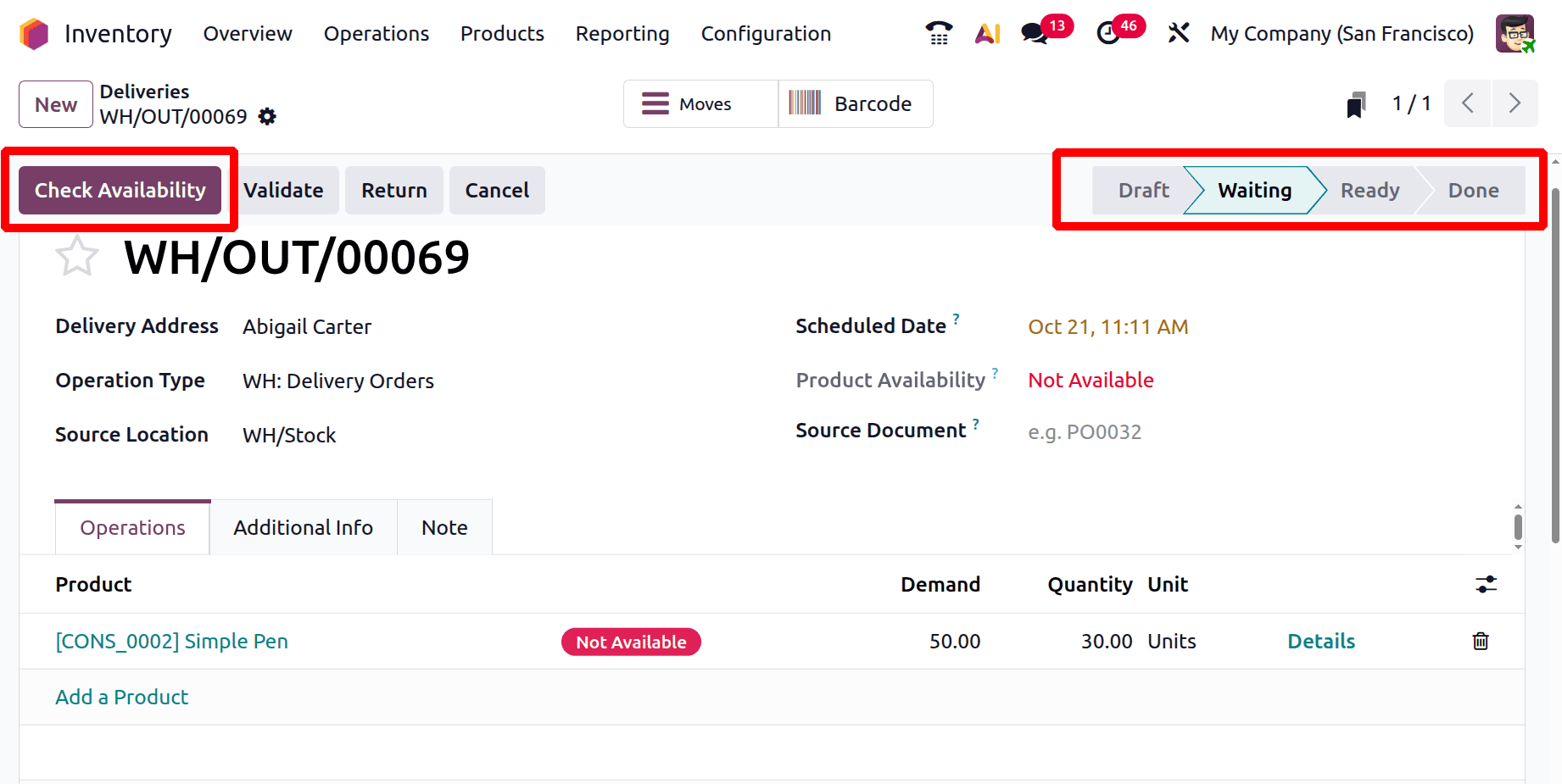The height and width of the screenshot is (784, 1562).
Task: Delete the Simple Pen product line
Action: click(1481, 642)
